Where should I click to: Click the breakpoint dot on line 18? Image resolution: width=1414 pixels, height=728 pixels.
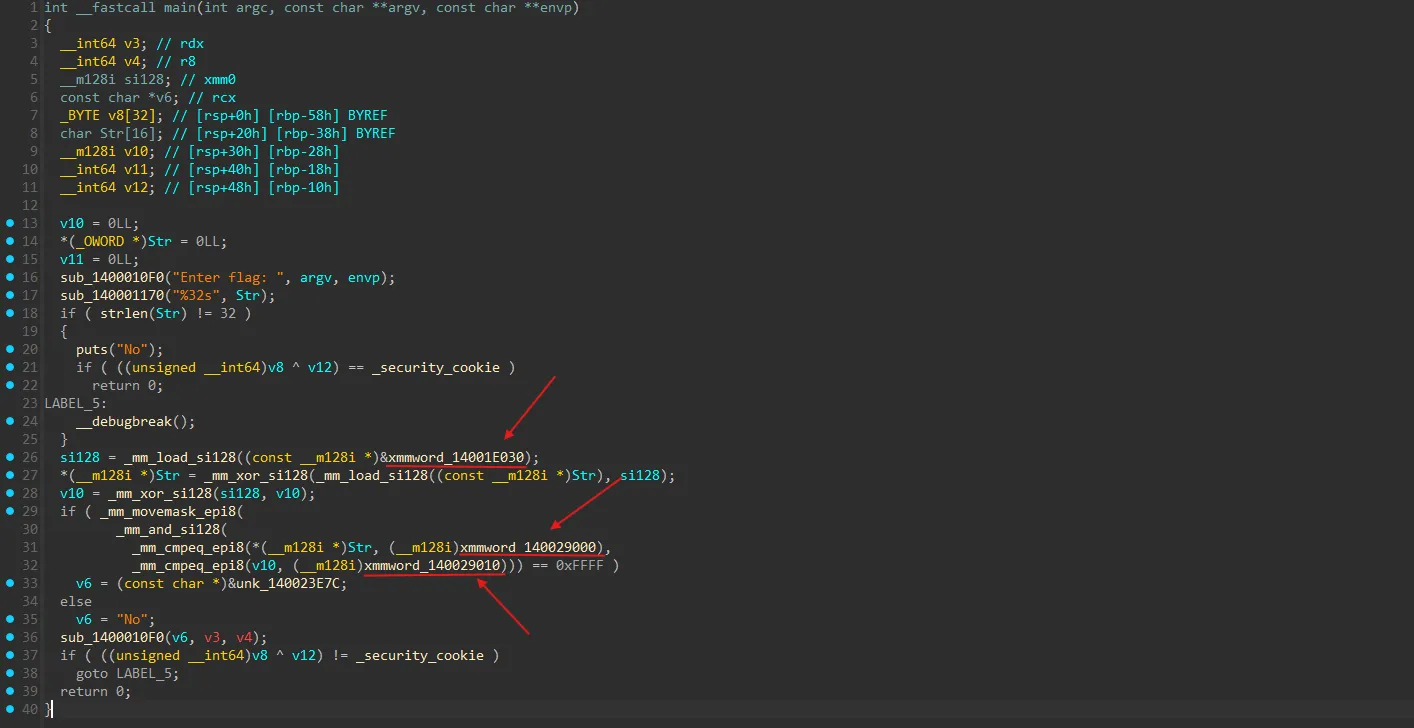(x=10, y=313)
